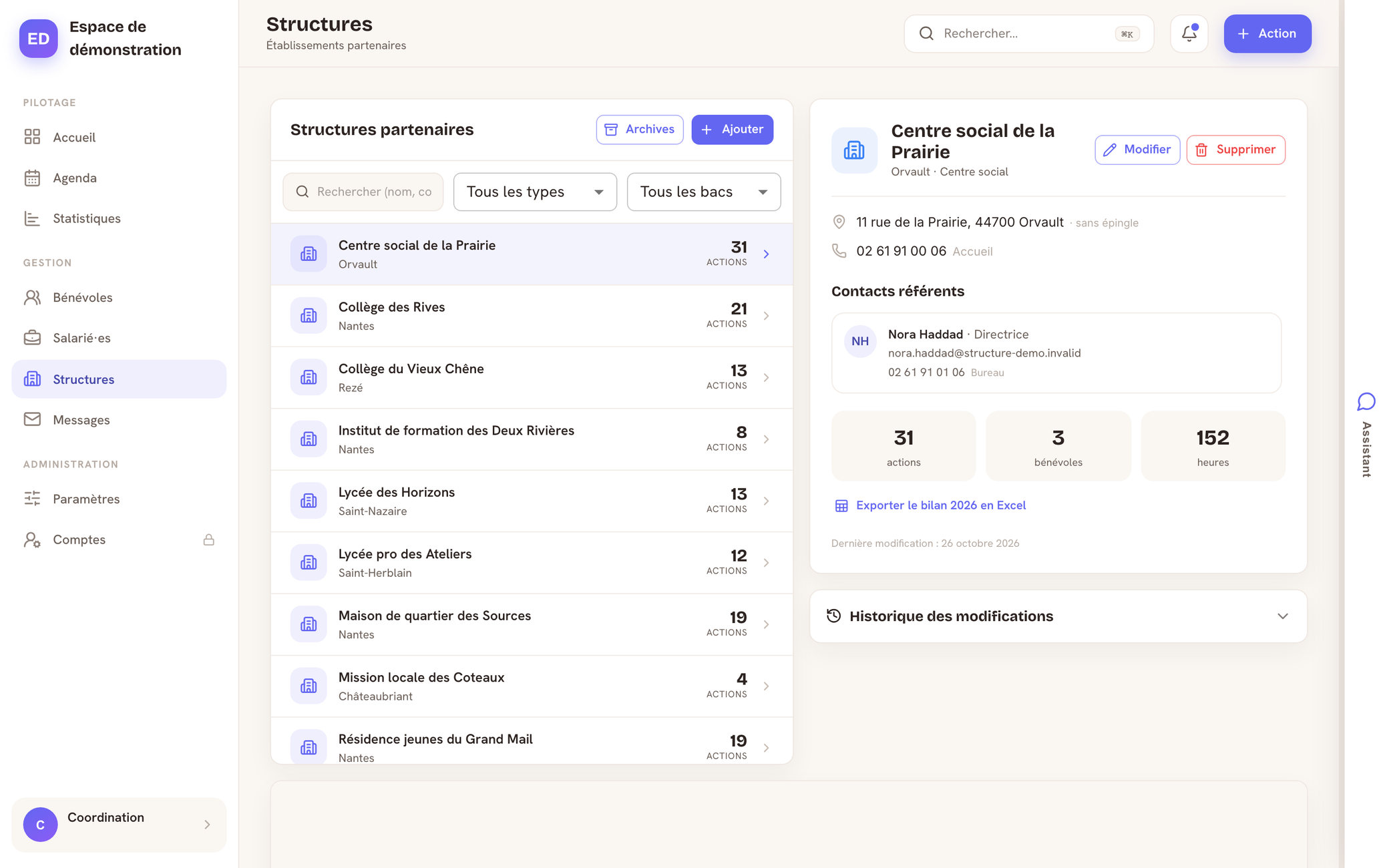Open the Assistant chat bubble icon

point(1366,401)
